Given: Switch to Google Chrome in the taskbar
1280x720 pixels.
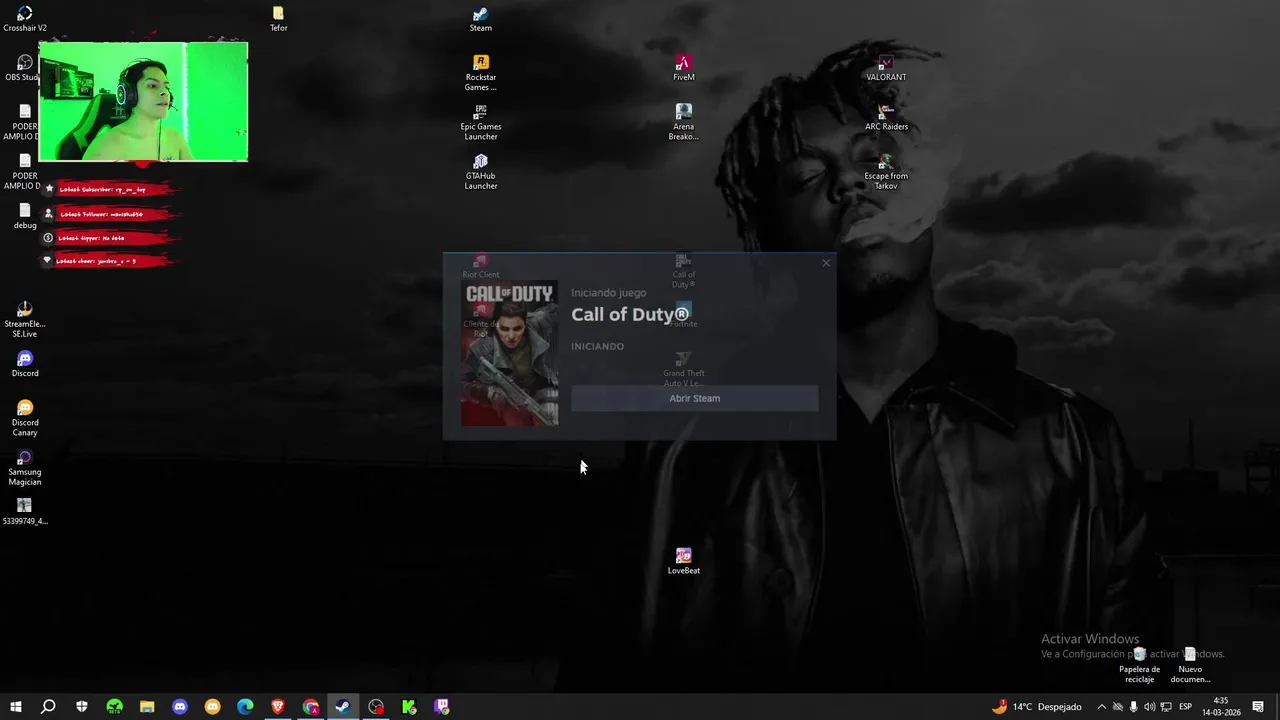Looking at the screenshot, I should [x=311, y=707].
